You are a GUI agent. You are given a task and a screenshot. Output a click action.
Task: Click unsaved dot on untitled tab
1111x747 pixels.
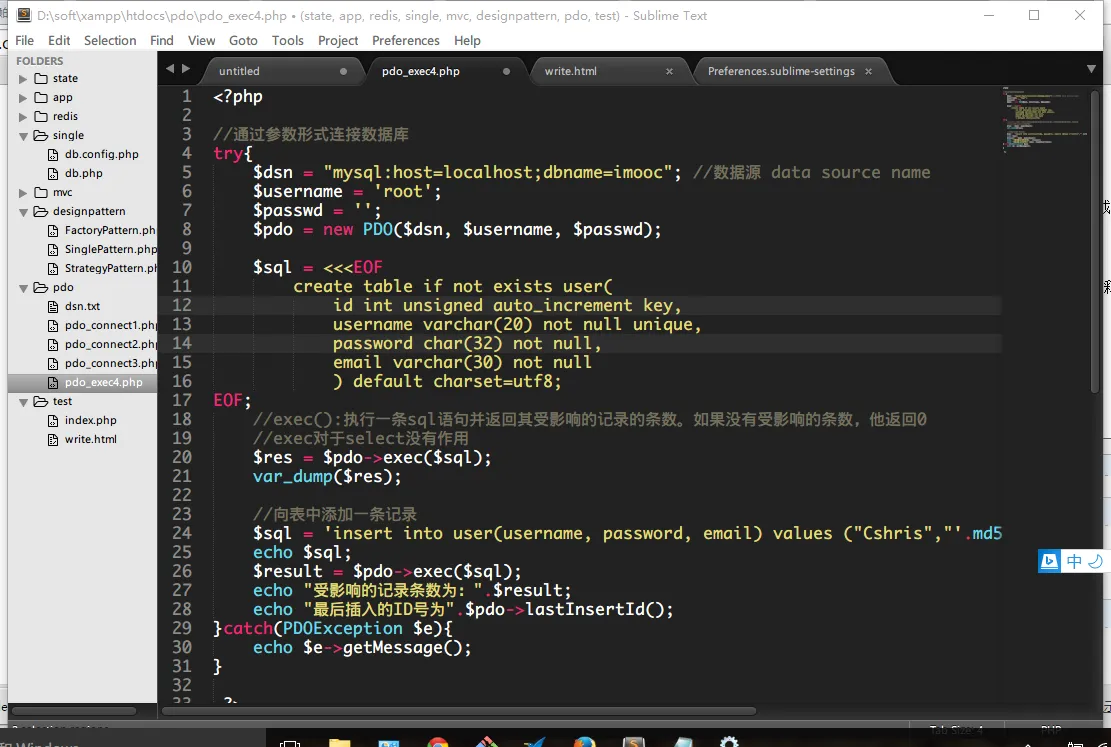[344, 71]
